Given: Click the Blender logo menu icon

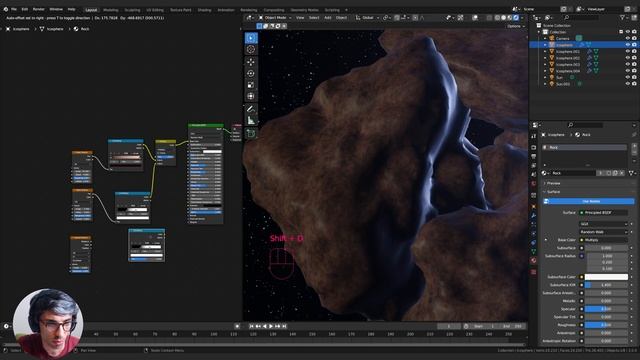Looking at the screenshot, I should tap(5, 9).
